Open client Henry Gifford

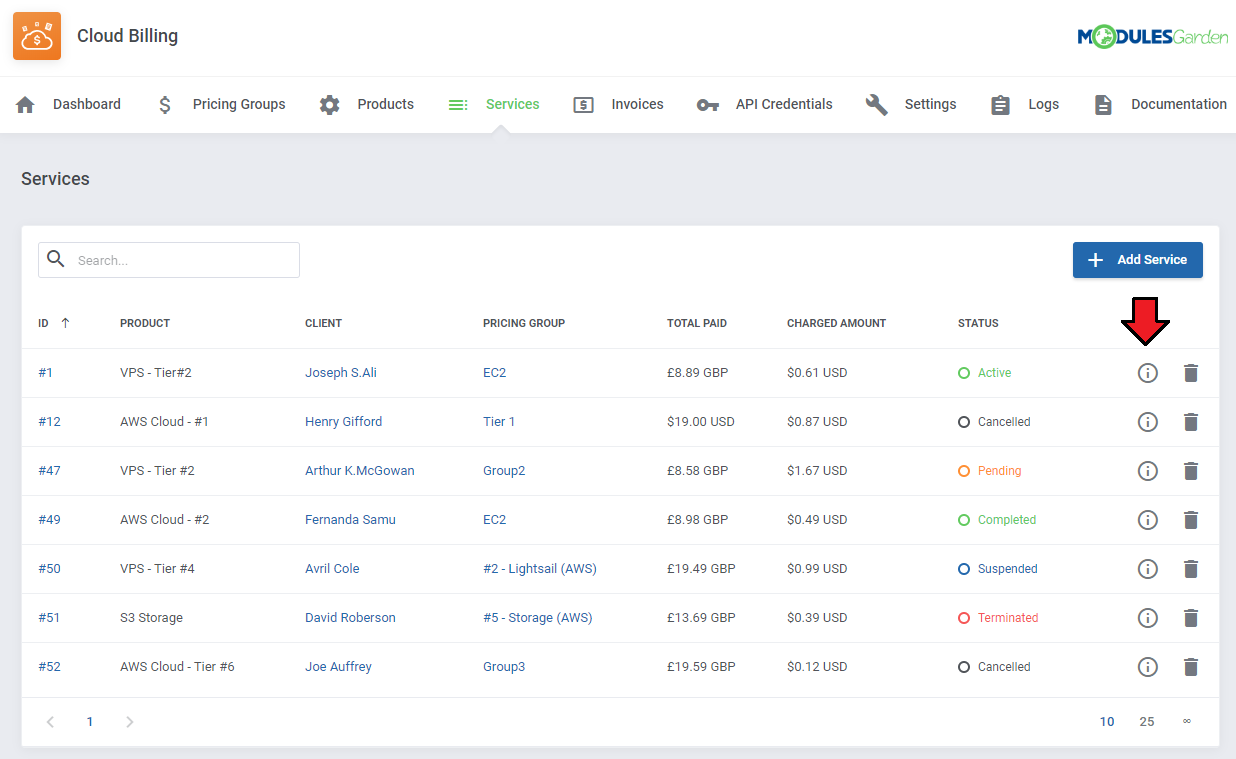pyautogui.click(x=343, y=422)
